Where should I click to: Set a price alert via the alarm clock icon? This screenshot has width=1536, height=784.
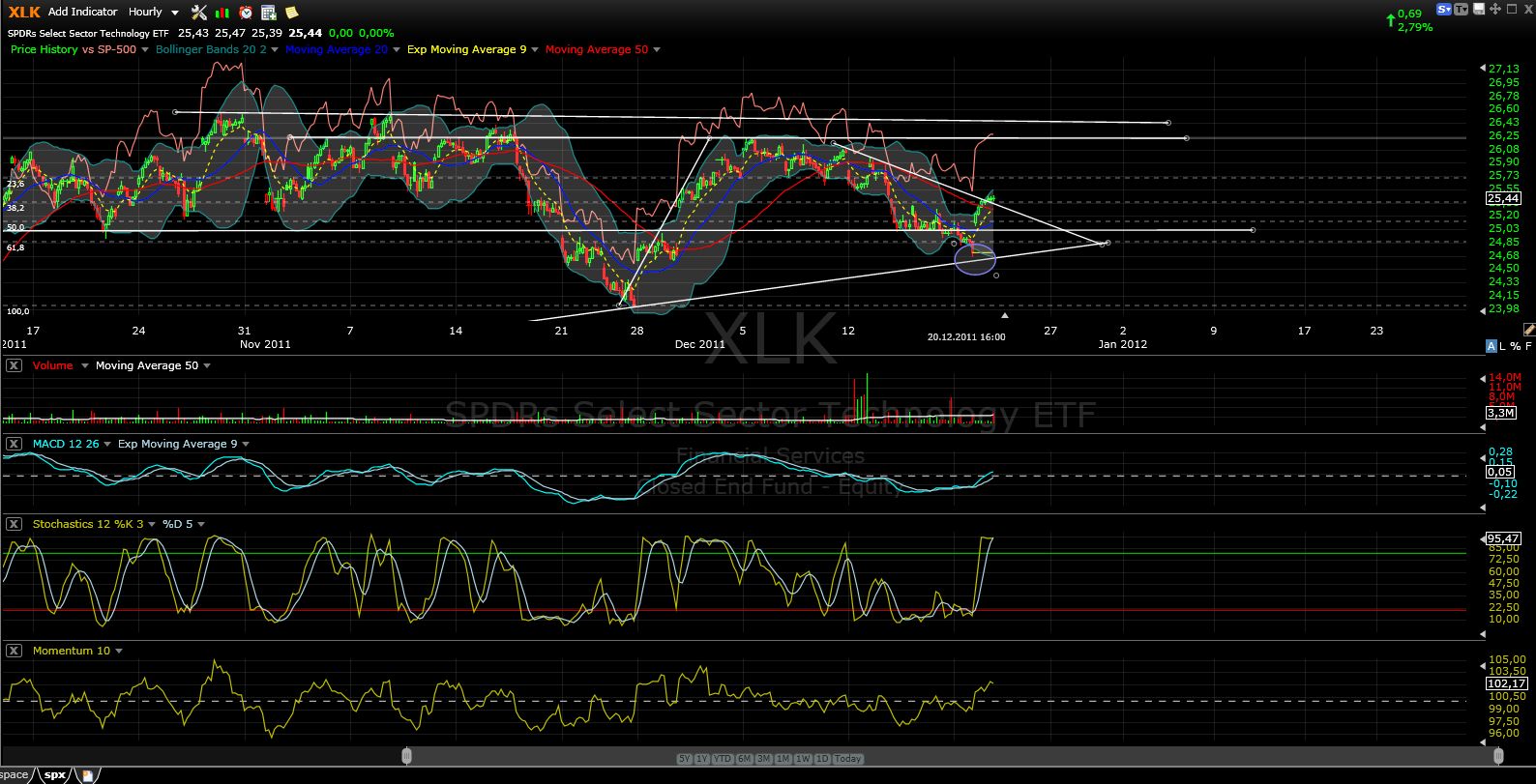(246, 12)
